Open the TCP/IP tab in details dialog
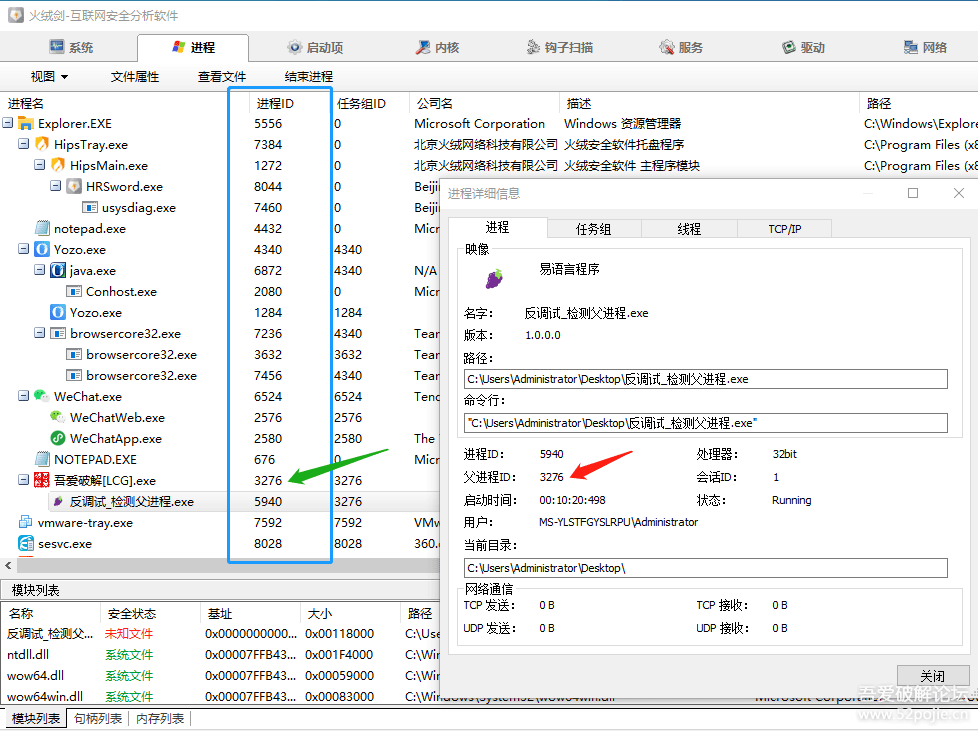Viewport: 978px width, 731px height. pos(784,229)
